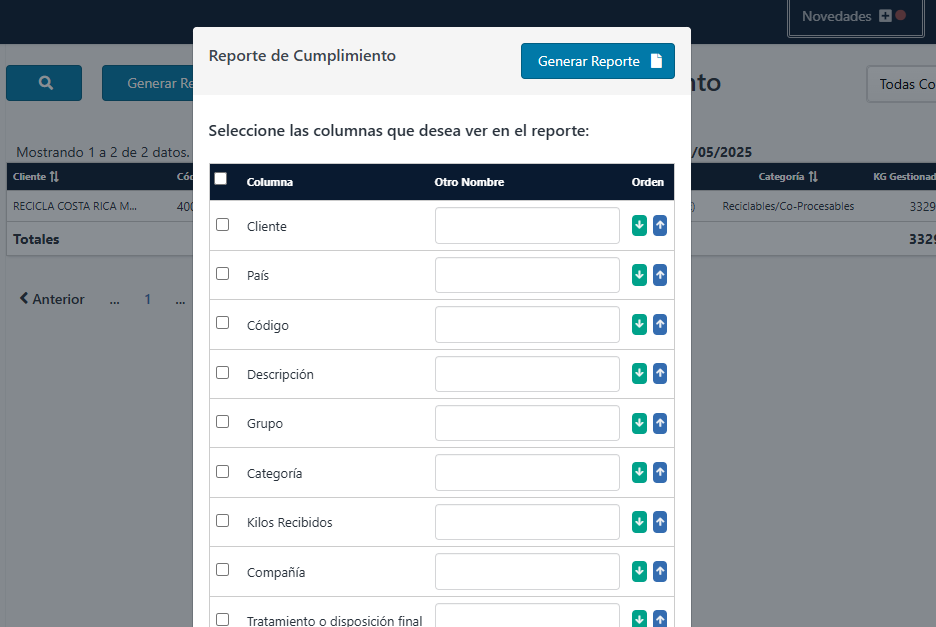Move Grupo column down with green arrow

tap(640, 423)
